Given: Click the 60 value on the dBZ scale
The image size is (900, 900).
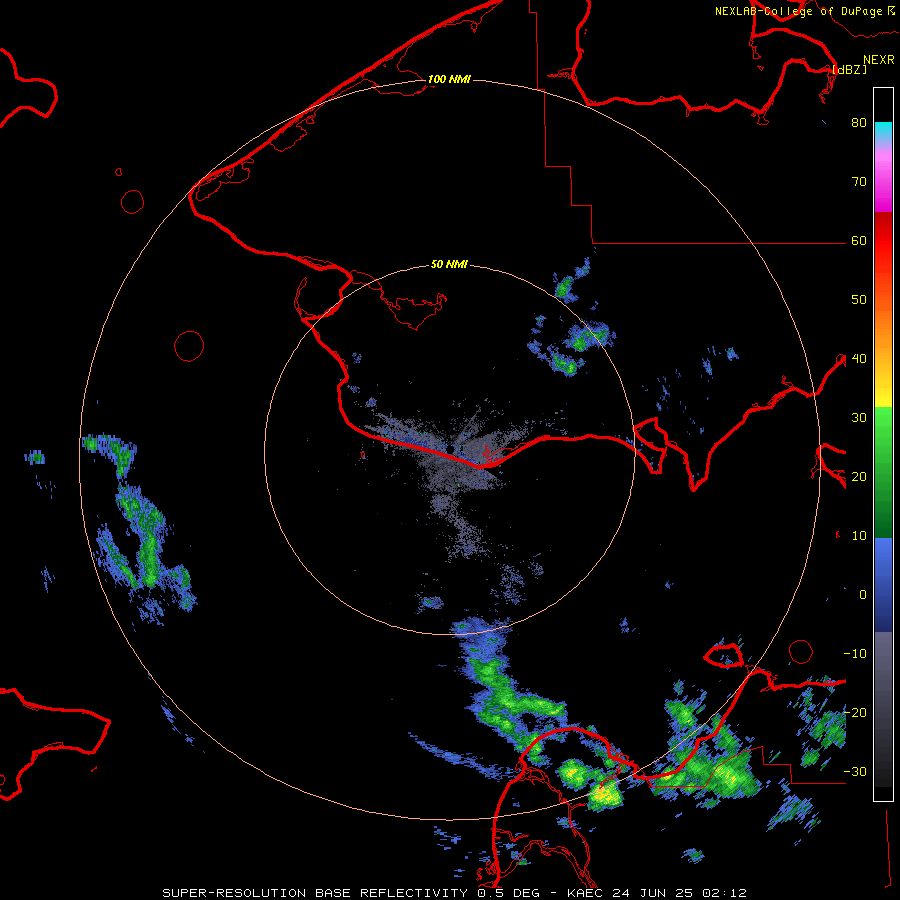Looking at the screenshot, I should point(859,240).
